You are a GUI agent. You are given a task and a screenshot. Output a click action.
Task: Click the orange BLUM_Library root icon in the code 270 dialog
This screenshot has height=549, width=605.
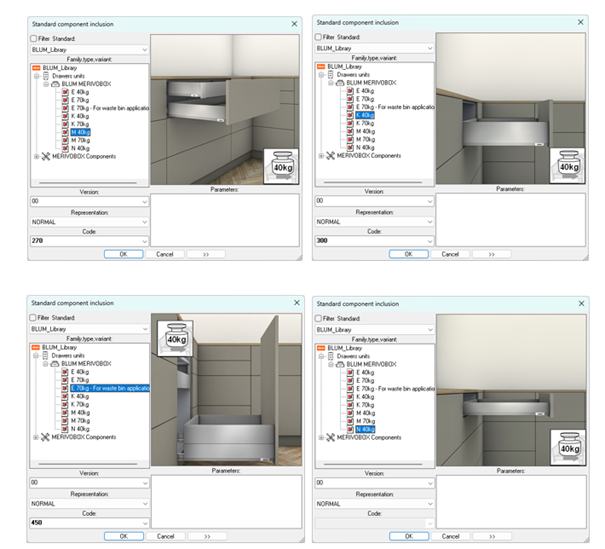36,67
